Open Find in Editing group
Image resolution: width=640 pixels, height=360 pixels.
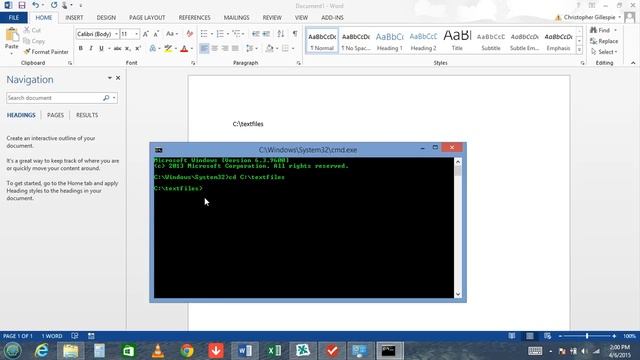(600, 30)
